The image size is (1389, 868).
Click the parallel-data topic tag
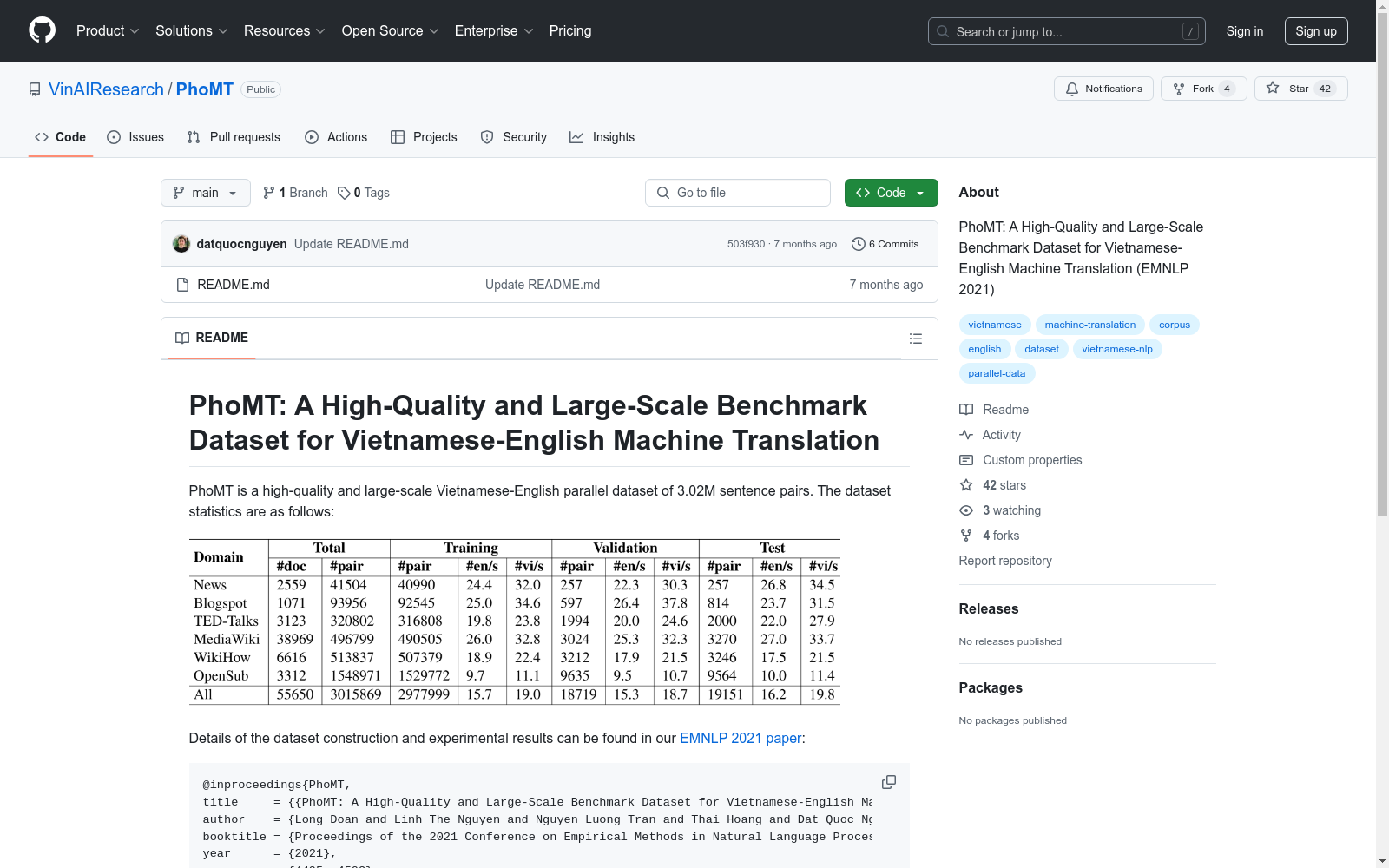997,373
